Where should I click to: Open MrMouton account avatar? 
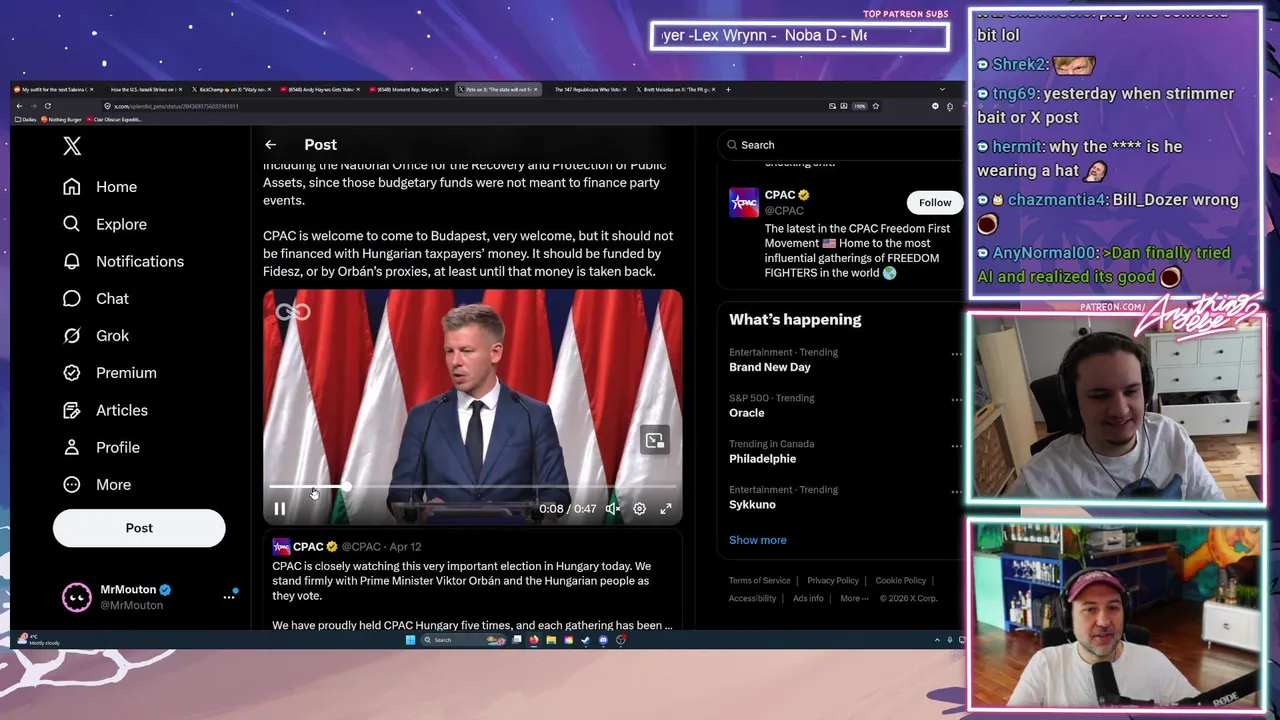point(76,597)
